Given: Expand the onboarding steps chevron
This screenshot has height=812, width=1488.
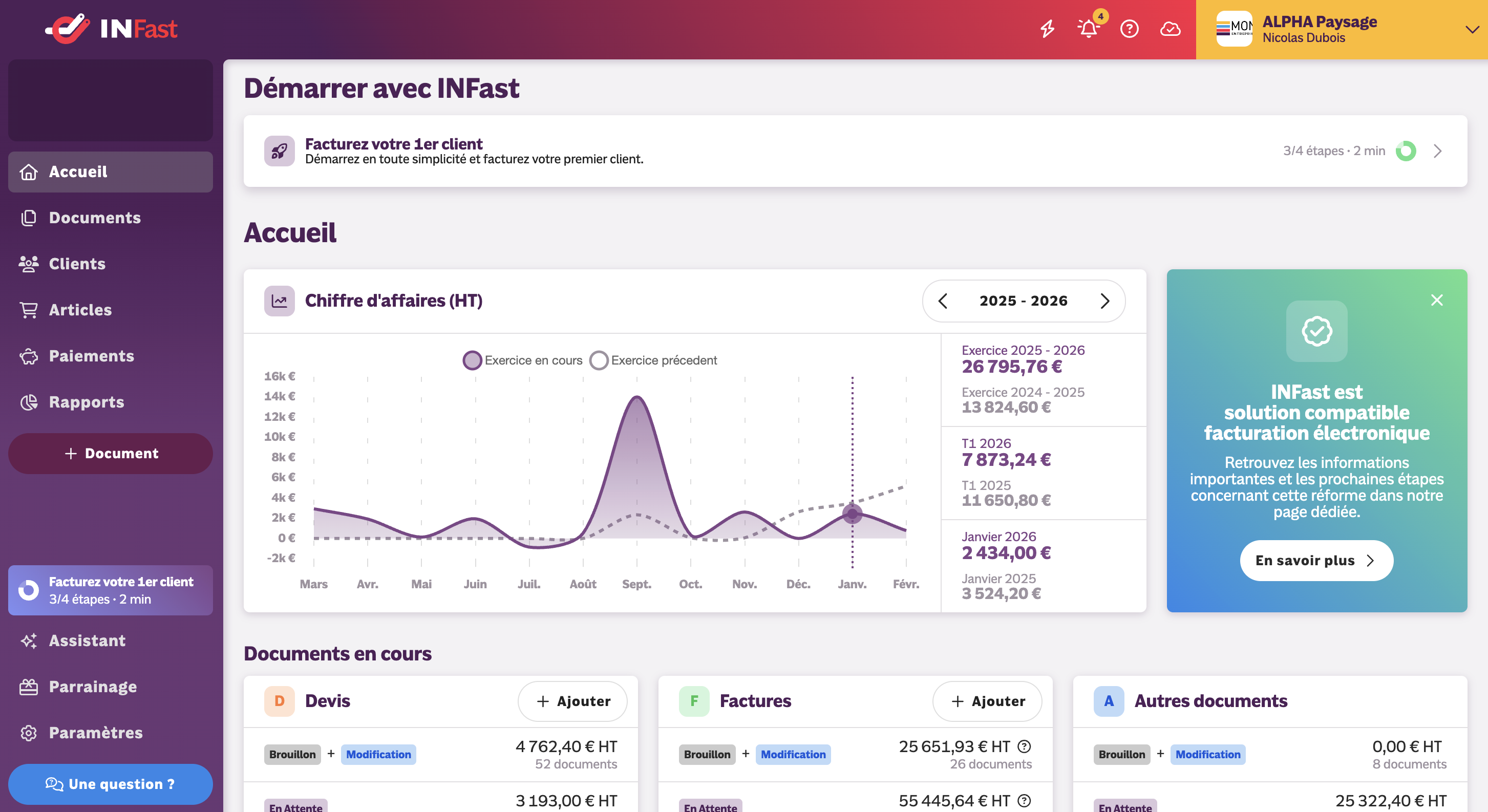Looking at the screenshot, I should 1438,151.
